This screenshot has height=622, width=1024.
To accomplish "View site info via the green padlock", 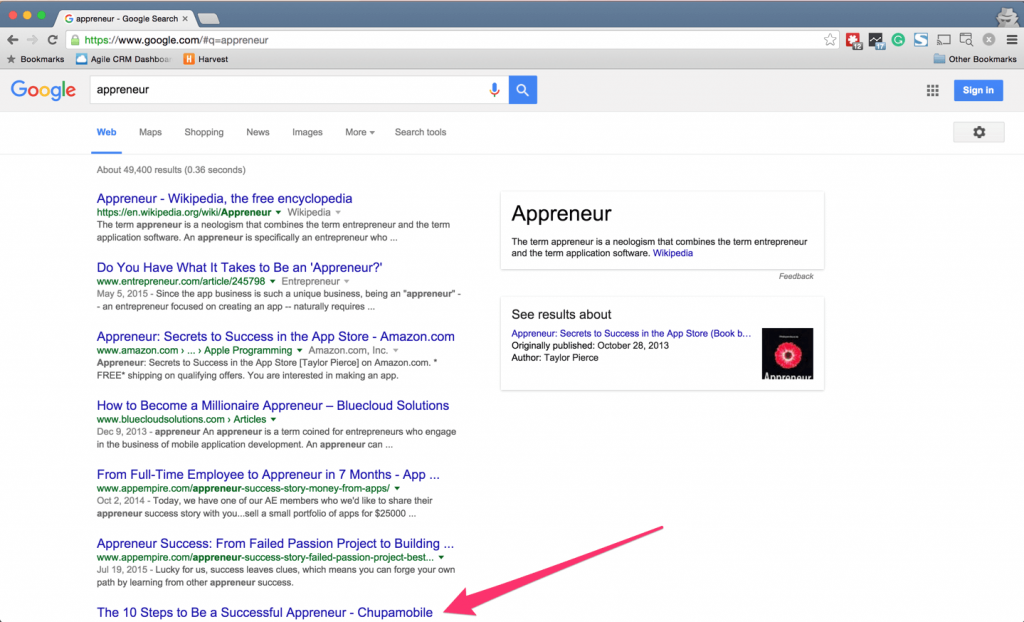I will point(75,40).
